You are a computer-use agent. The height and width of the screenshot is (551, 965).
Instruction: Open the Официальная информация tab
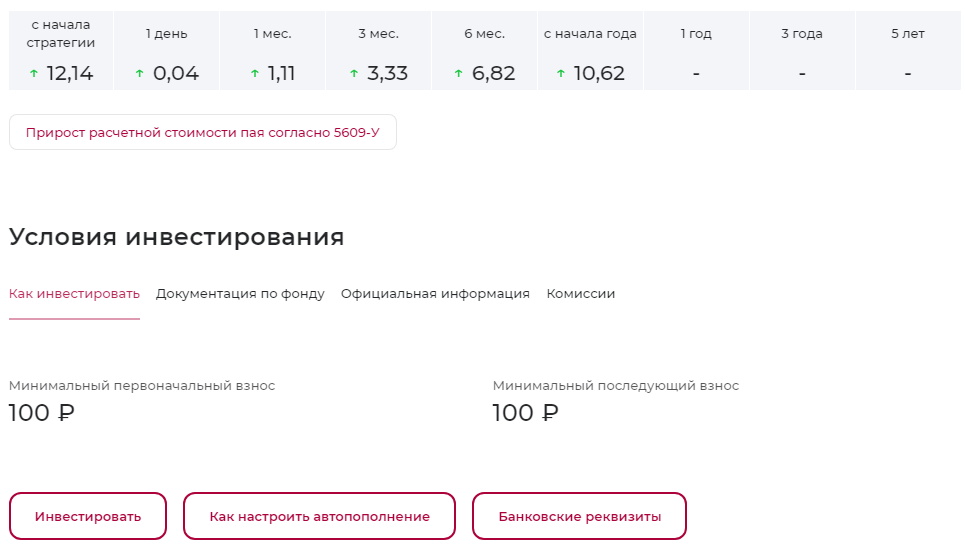[x=435, y=294]
